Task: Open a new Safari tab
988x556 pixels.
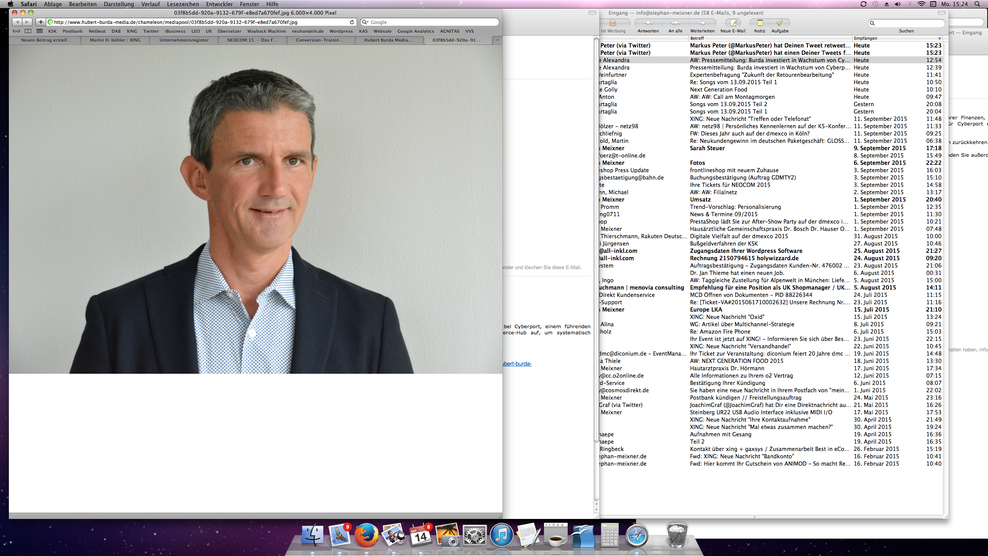Action: tap(497, 40)
